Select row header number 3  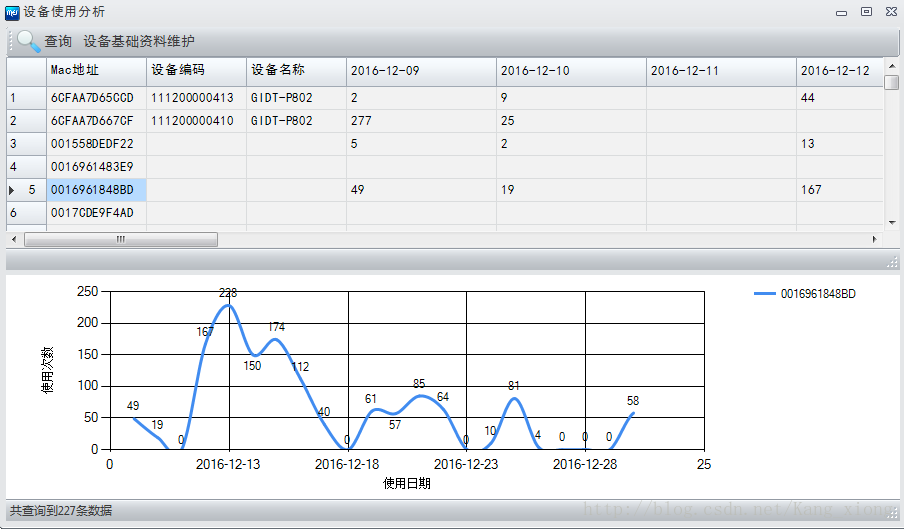click(x=27, y=144)
